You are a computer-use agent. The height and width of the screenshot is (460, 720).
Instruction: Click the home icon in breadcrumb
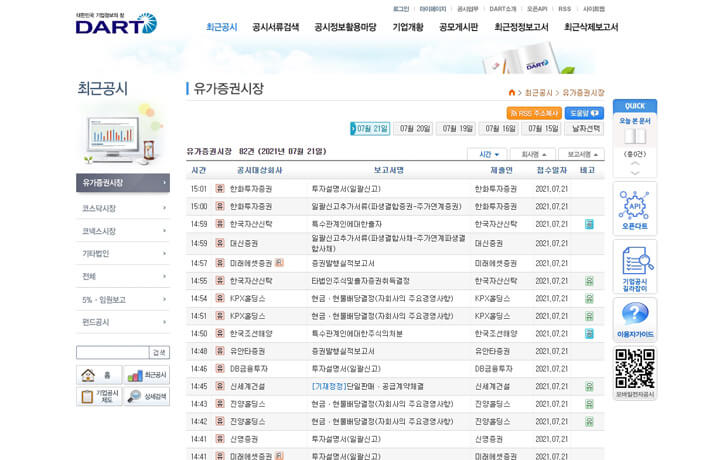coord(512,93)
